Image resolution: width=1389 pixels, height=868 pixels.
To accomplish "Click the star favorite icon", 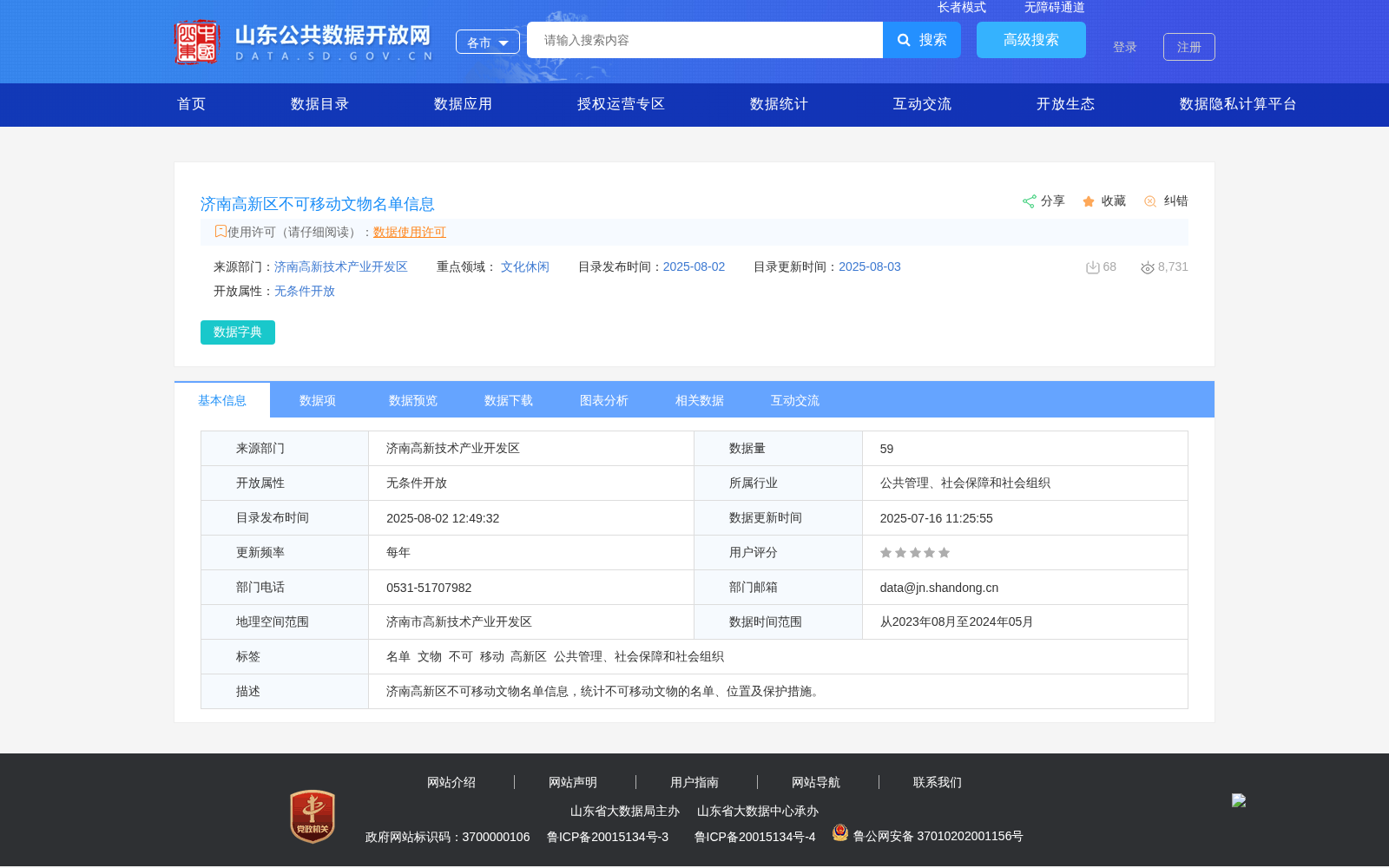I will [1089, 201].
